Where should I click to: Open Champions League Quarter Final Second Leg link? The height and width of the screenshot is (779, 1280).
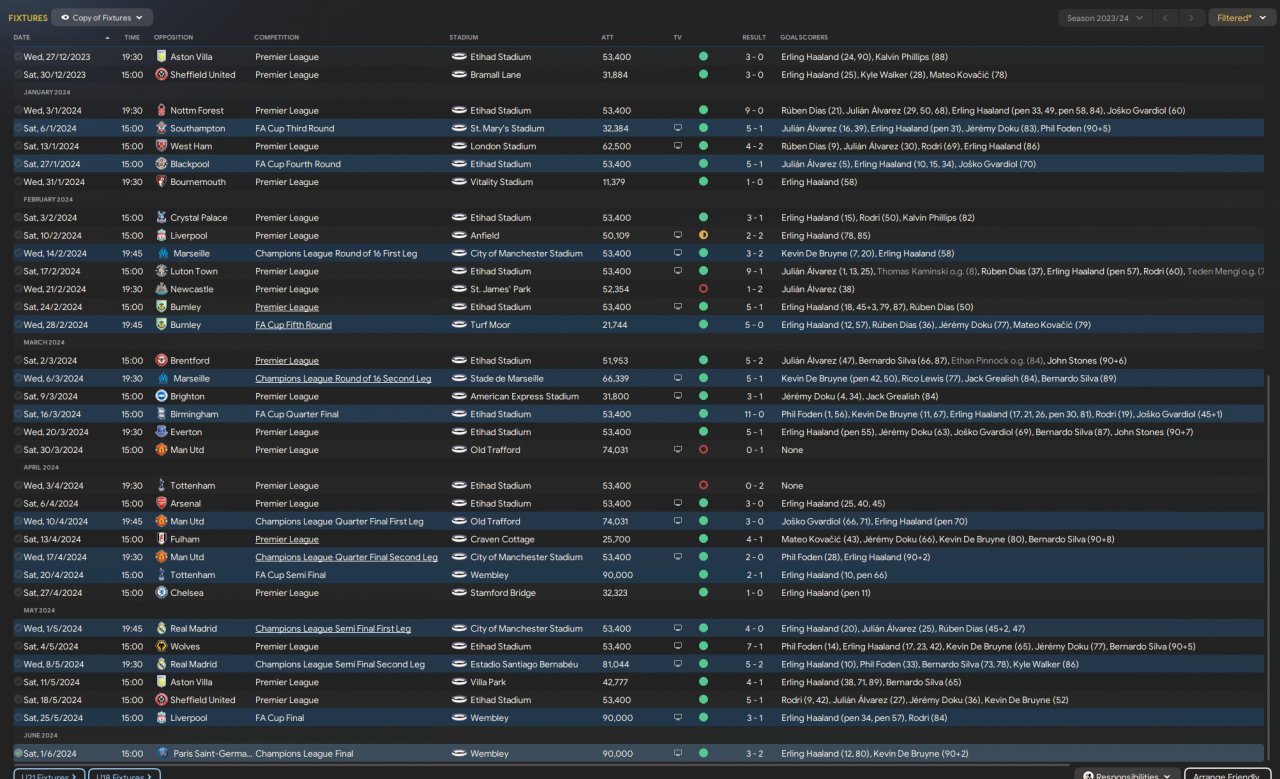(x=346, y=557)
